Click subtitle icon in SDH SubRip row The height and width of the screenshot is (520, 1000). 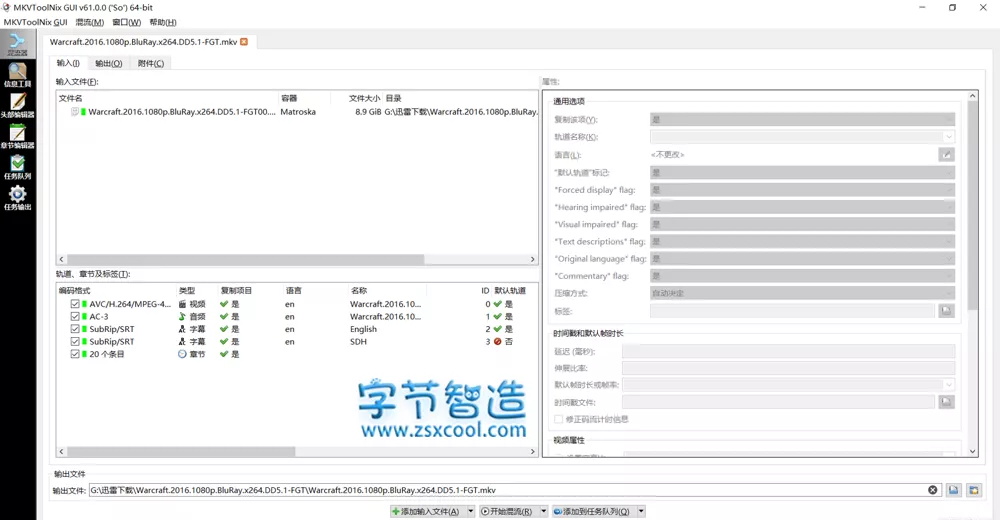182,341
